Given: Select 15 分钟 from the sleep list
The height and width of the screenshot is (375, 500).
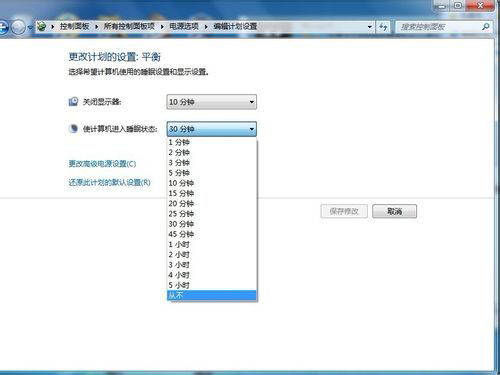Looking at the screenshot, I should click(212, 193).
